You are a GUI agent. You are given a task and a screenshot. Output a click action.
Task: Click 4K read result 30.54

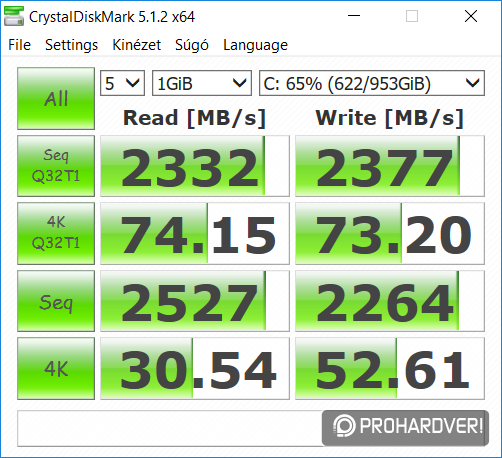click(195, 368)
